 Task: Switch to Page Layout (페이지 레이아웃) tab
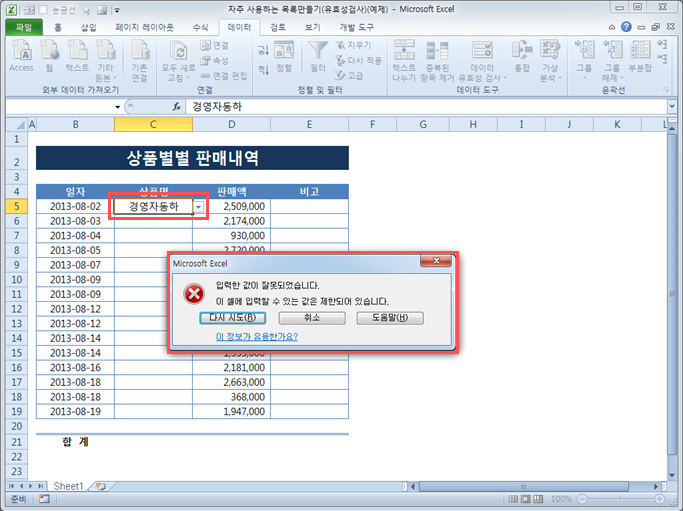[x=145, y=27]
